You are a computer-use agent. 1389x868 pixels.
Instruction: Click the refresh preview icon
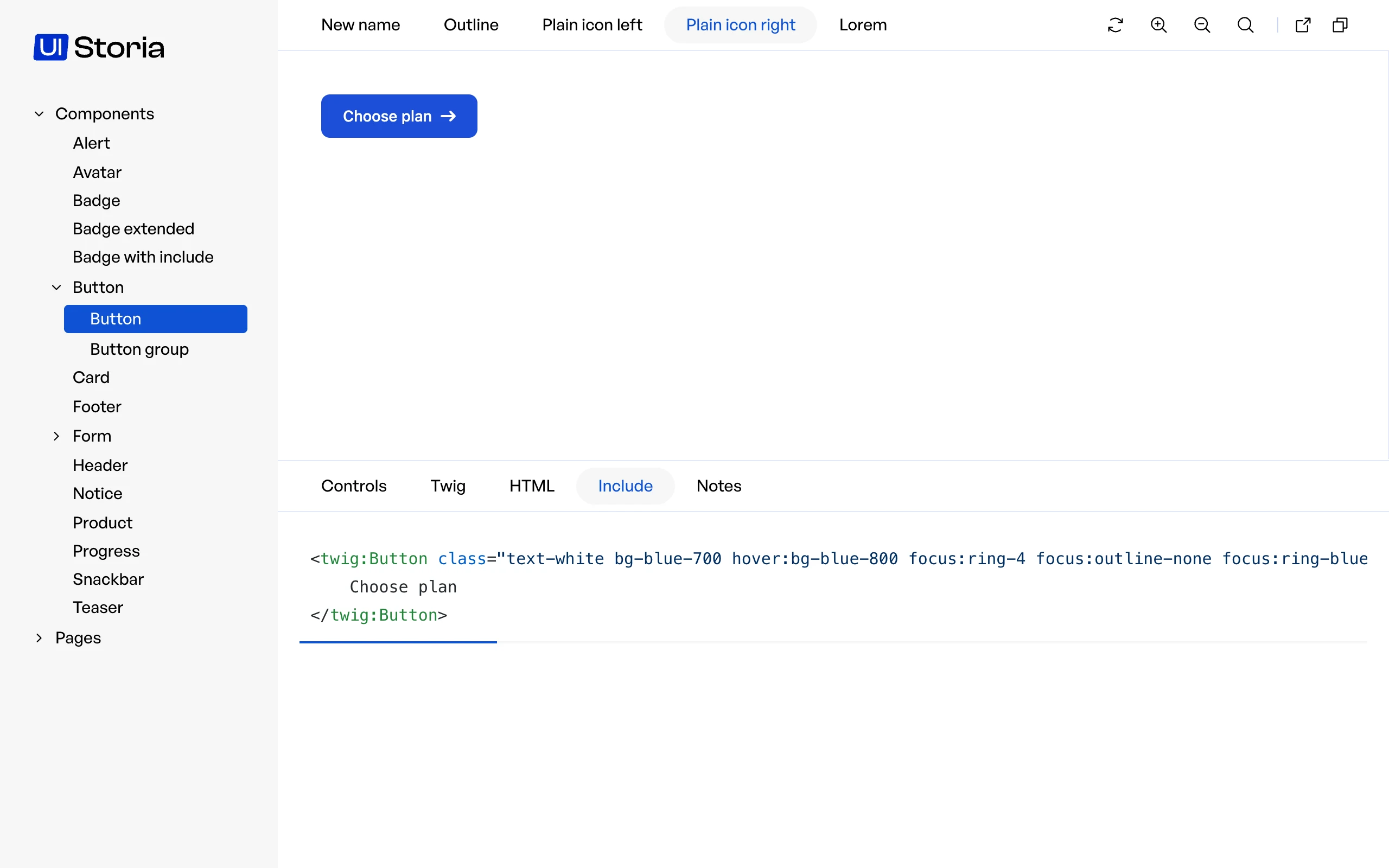click(1115, 25)
